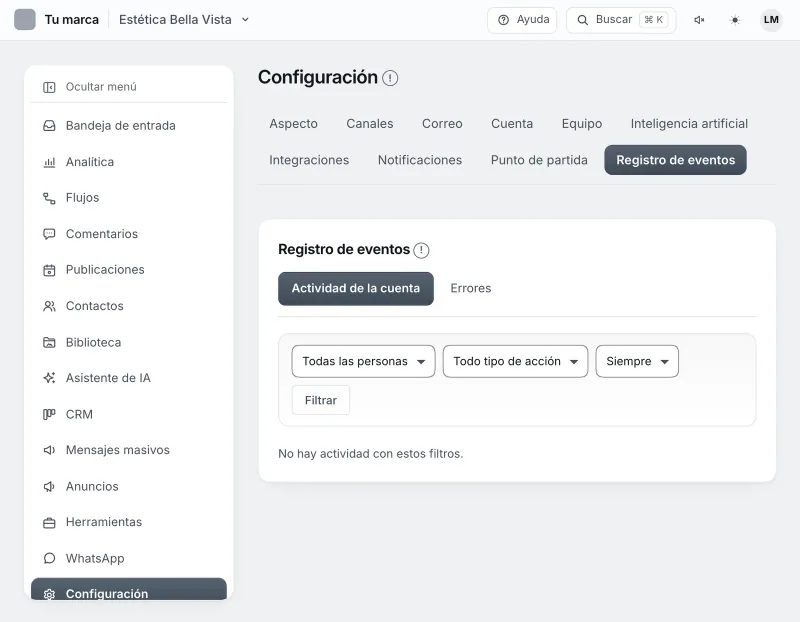Click the Herramientas briefcase icon

pyautogui.click(x=49, y=523)
